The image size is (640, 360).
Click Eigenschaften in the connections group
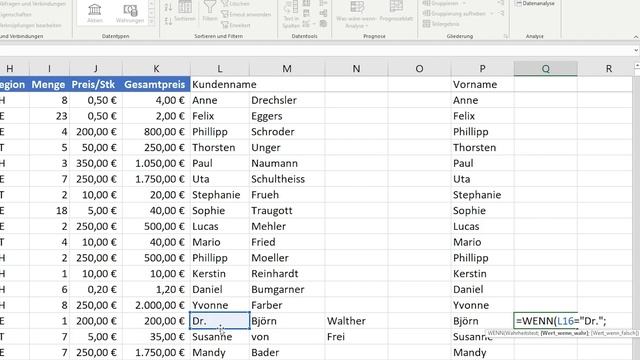(16, 14)
